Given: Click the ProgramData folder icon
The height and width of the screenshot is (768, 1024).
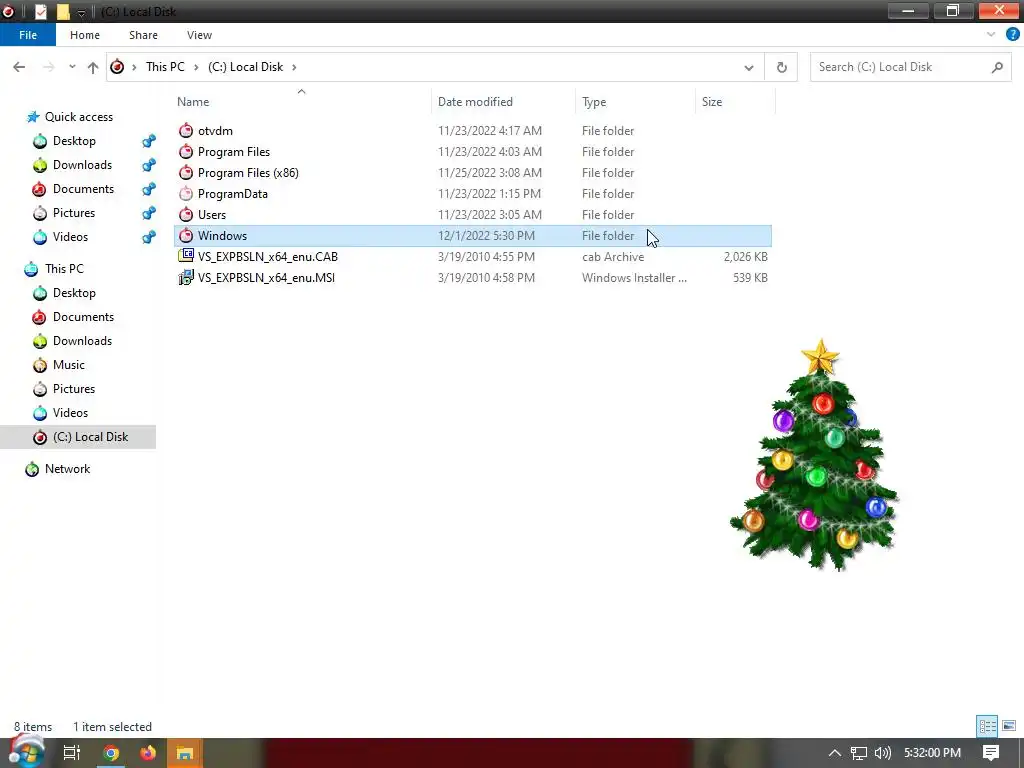Looking at the screenshot, I should coord(186,193).
